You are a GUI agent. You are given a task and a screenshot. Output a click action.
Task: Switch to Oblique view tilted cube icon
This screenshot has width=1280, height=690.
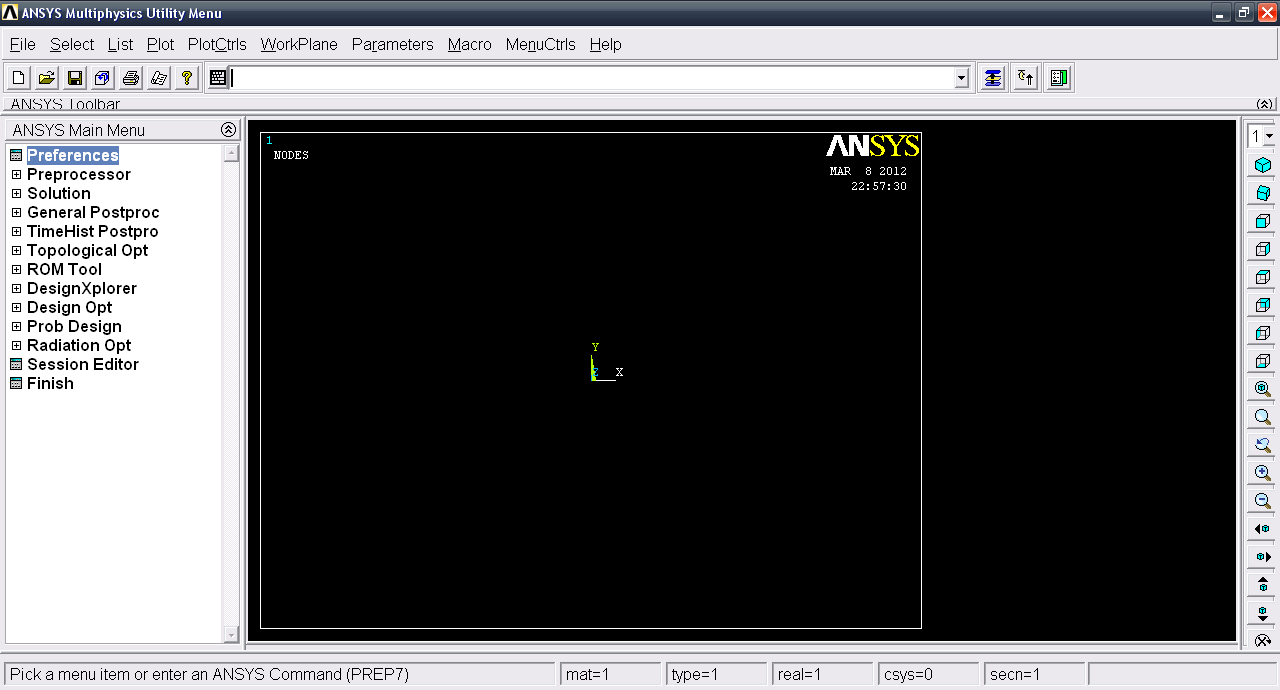tap(1263, 193)
